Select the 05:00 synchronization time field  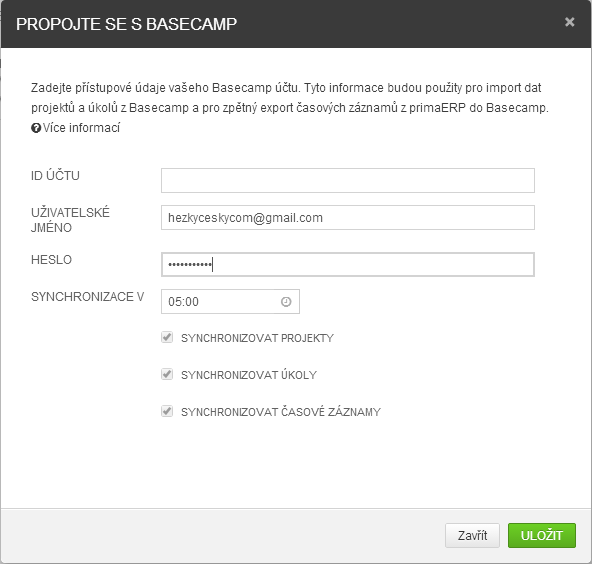click(x=230, y=302)
